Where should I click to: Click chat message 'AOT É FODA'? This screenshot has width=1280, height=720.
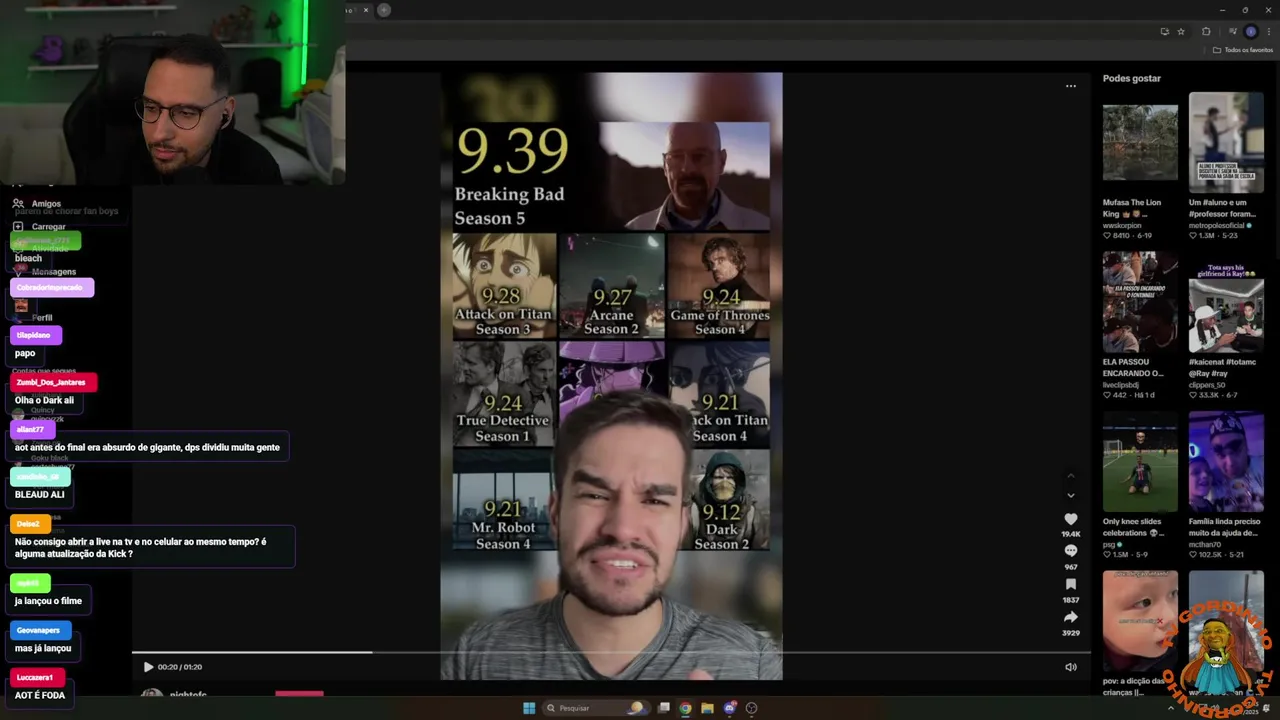click(40, 695)
